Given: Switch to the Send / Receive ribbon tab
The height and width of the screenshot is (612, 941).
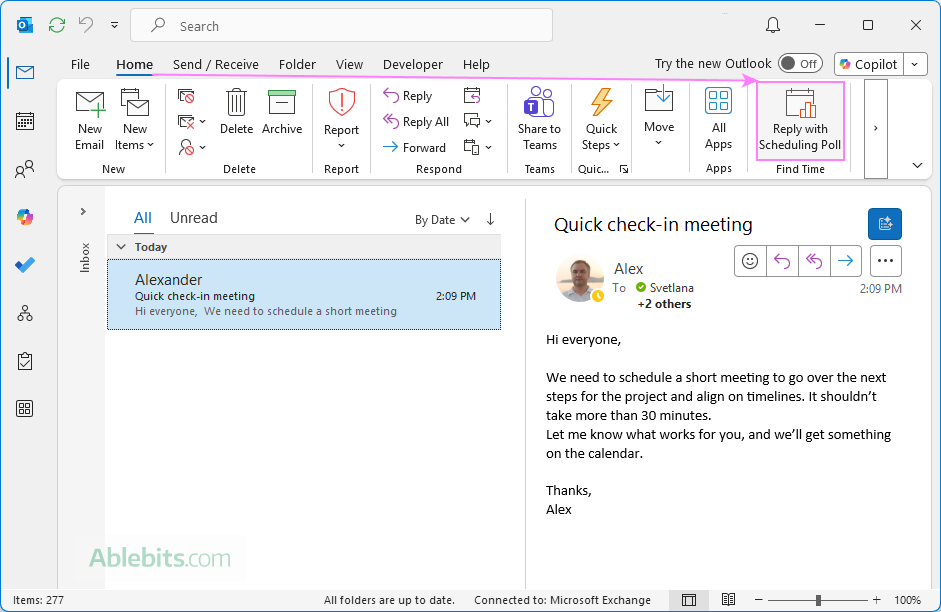Looking at the screenshot, I should tap(215, 64).
